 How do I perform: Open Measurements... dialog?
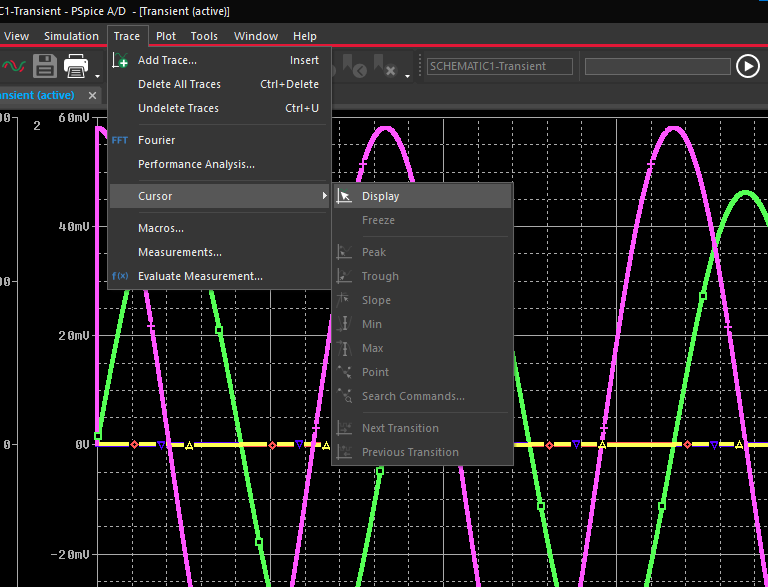click(x=219, y=252)
